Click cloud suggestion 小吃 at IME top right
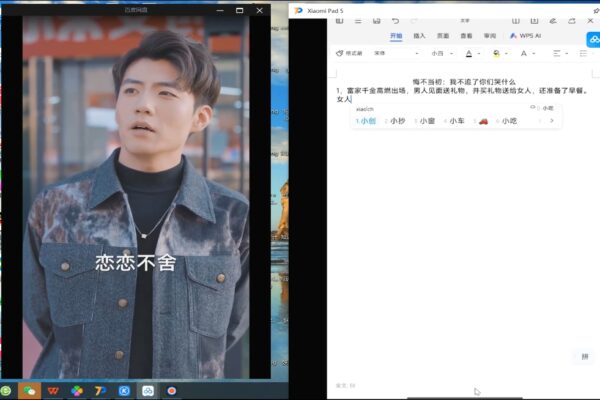Viewport: 600px width, 400px height. [x=548, y=108]
